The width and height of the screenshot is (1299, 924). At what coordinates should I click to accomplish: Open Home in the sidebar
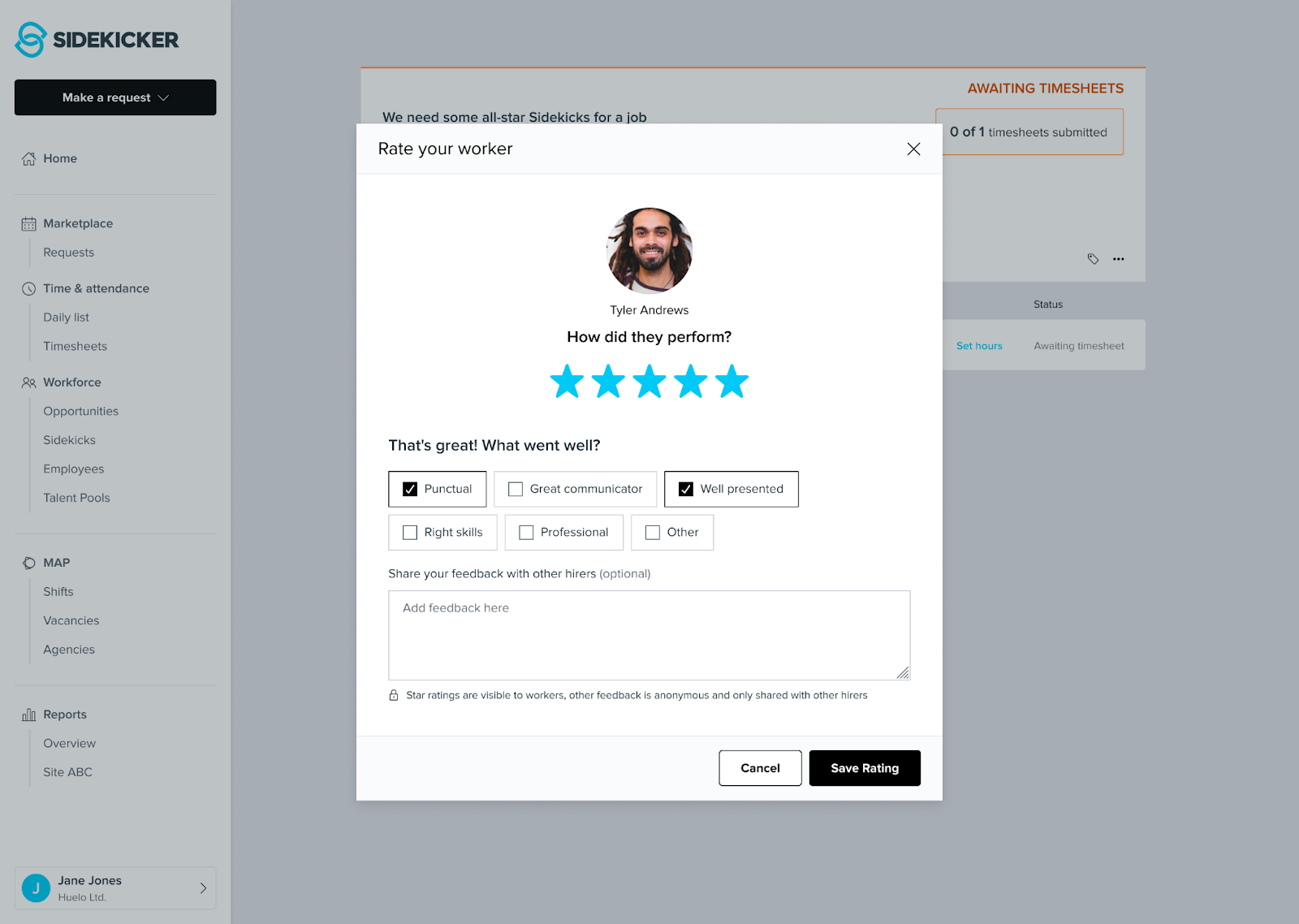(60, 158)
